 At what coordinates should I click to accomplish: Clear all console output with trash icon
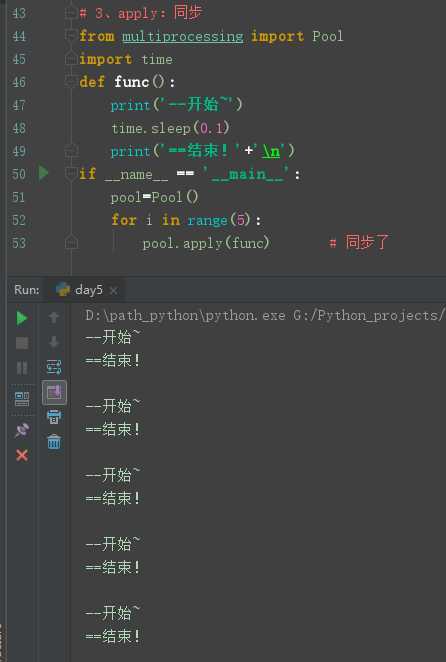tap(54, 442)
